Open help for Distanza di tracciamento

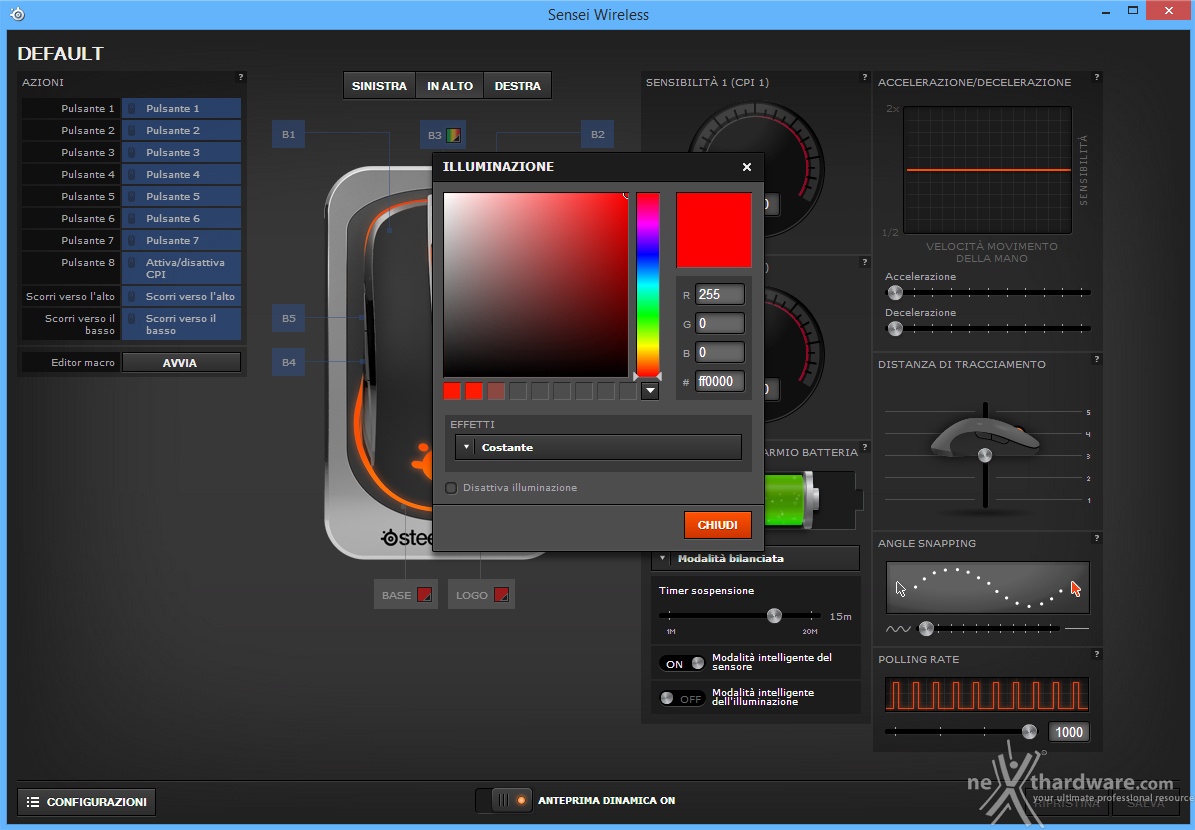point(1097,359)
